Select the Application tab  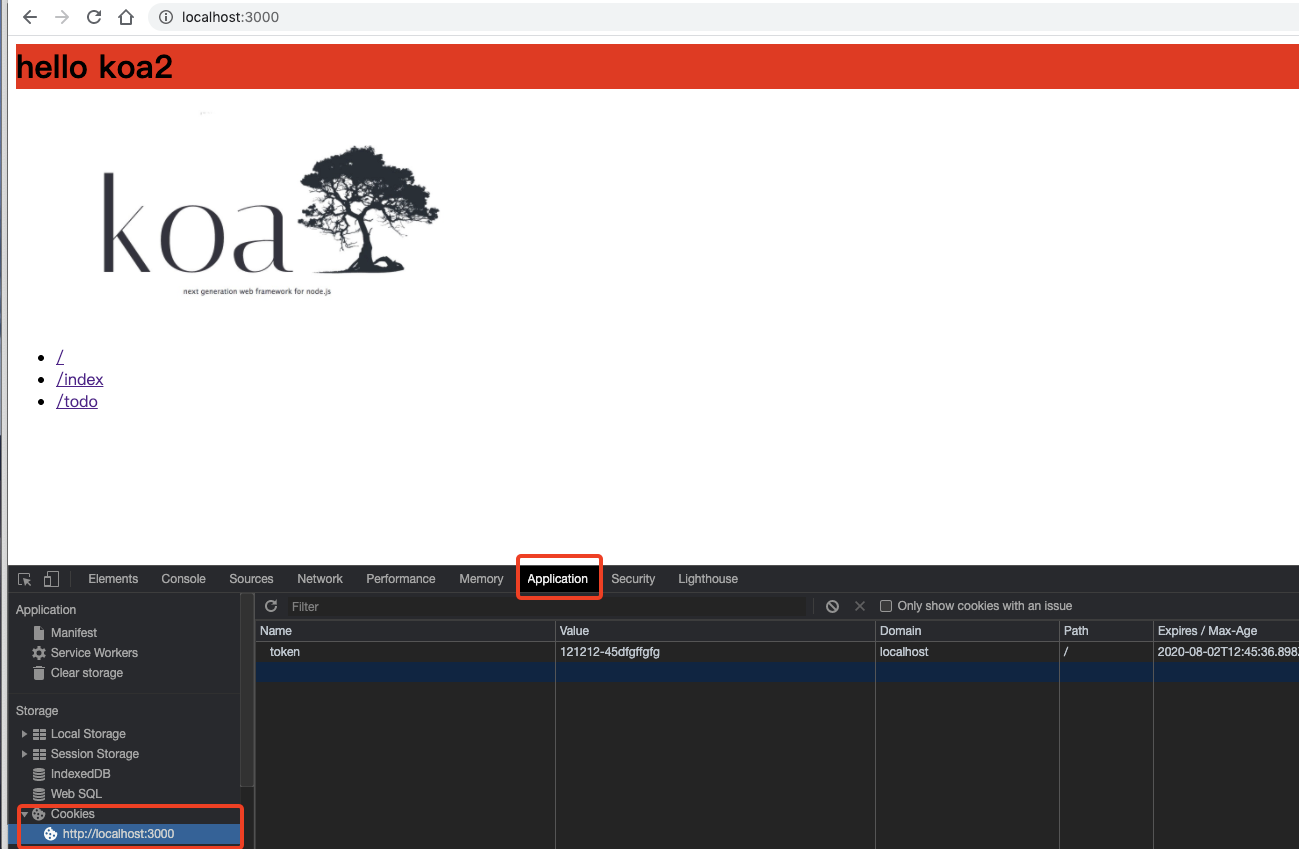(558, 579)
